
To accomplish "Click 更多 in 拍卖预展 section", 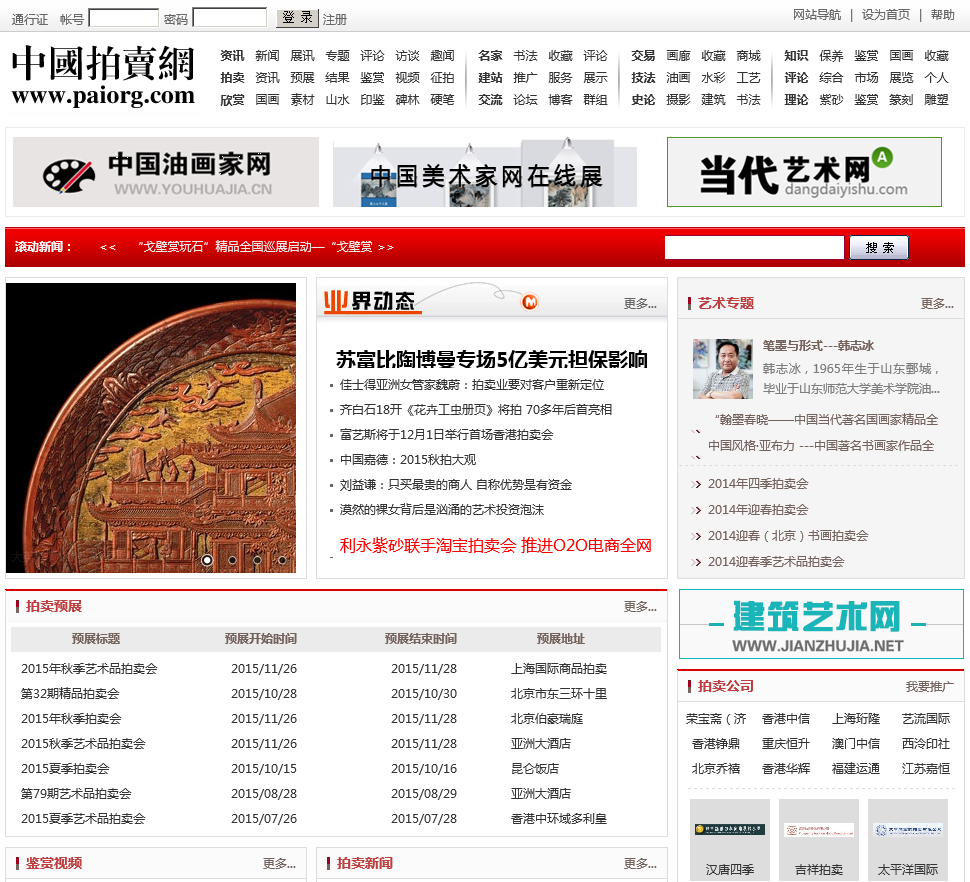I will point(640,606).
